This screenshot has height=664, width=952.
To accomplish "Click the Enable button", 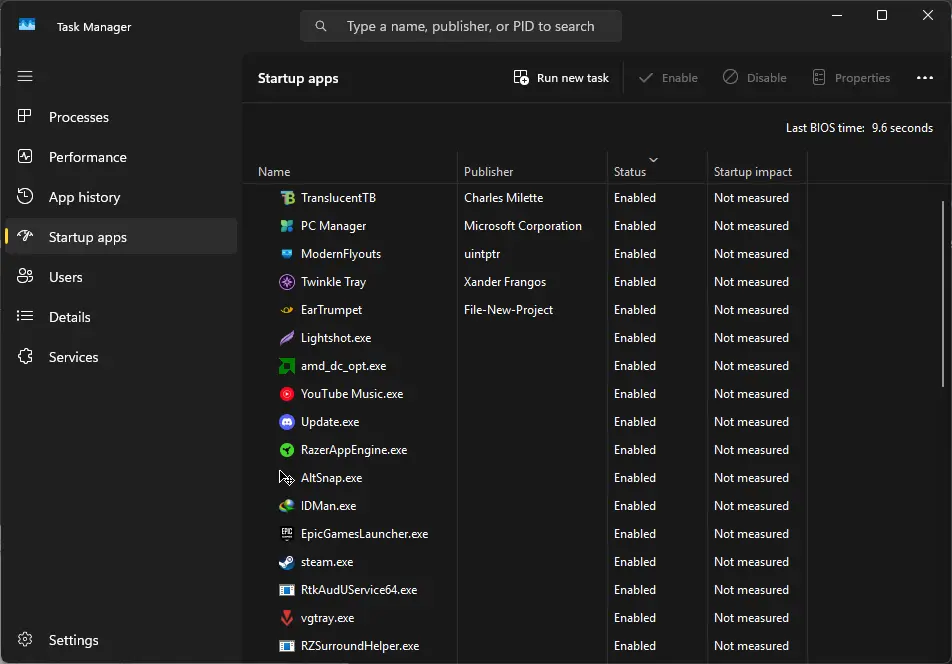I will (x=668, y=78).
